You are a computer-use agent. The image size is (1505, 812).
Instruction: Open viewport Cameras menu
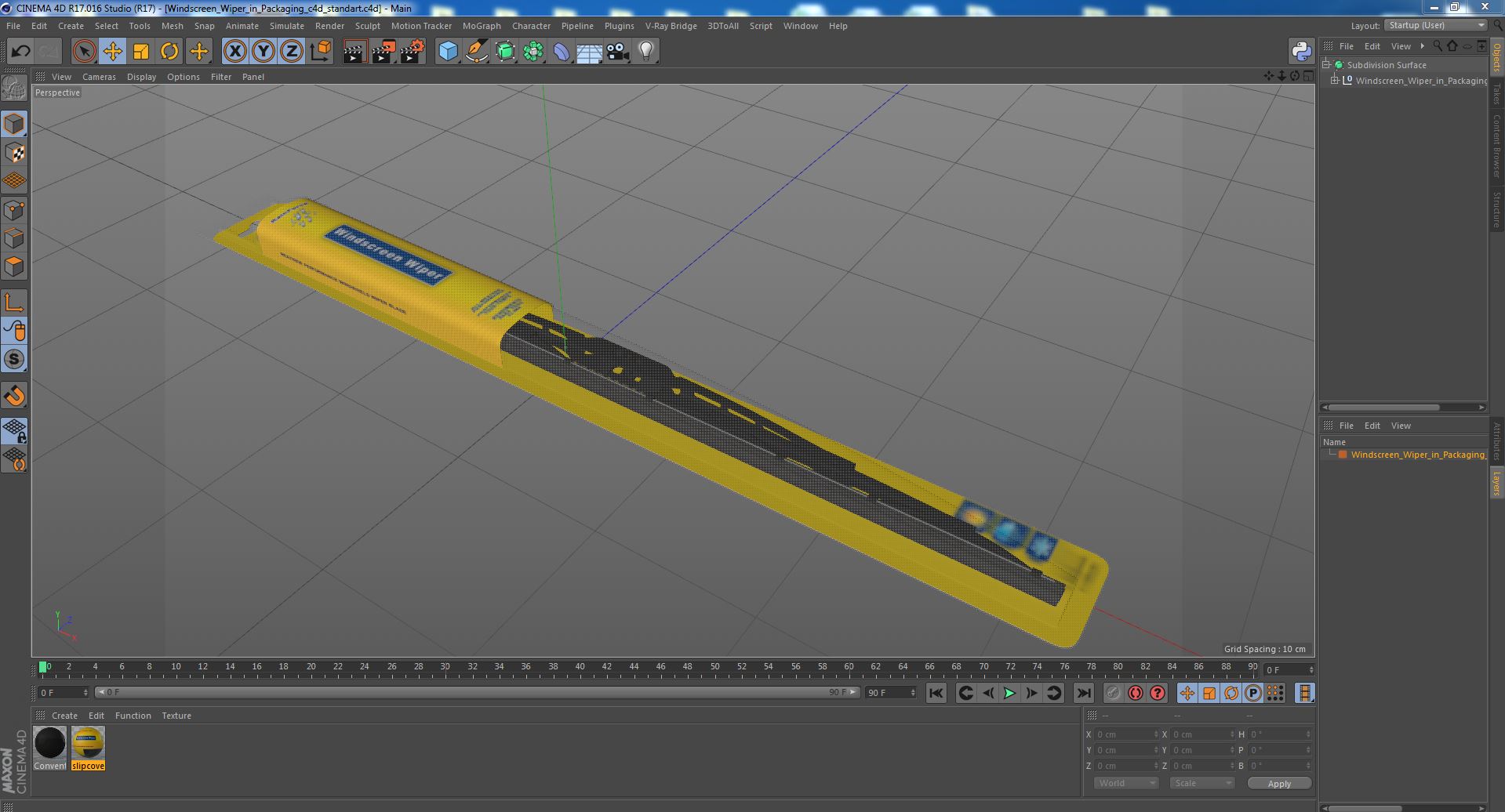click(99, 77)
